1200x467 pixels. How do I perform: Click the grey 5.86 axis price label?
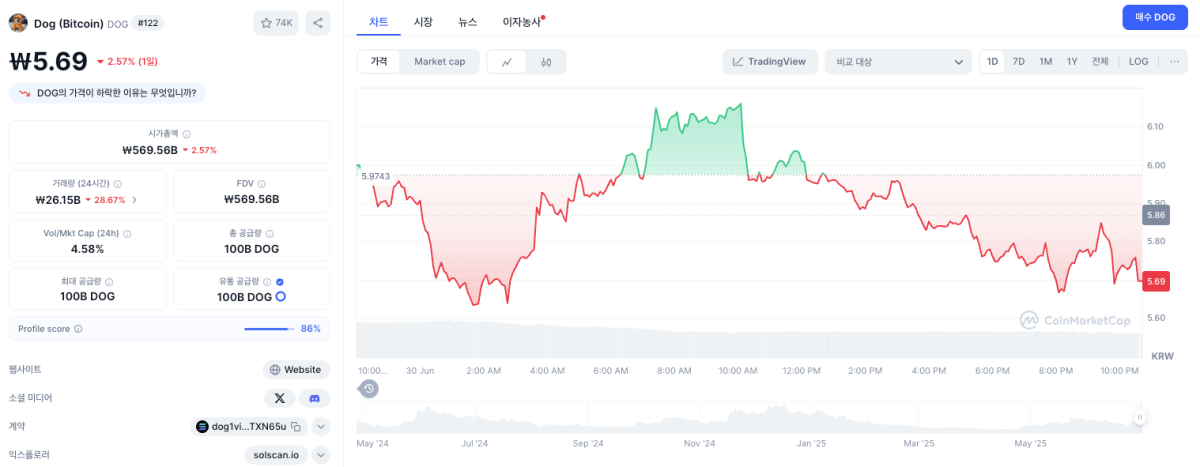click(1157, 214)
